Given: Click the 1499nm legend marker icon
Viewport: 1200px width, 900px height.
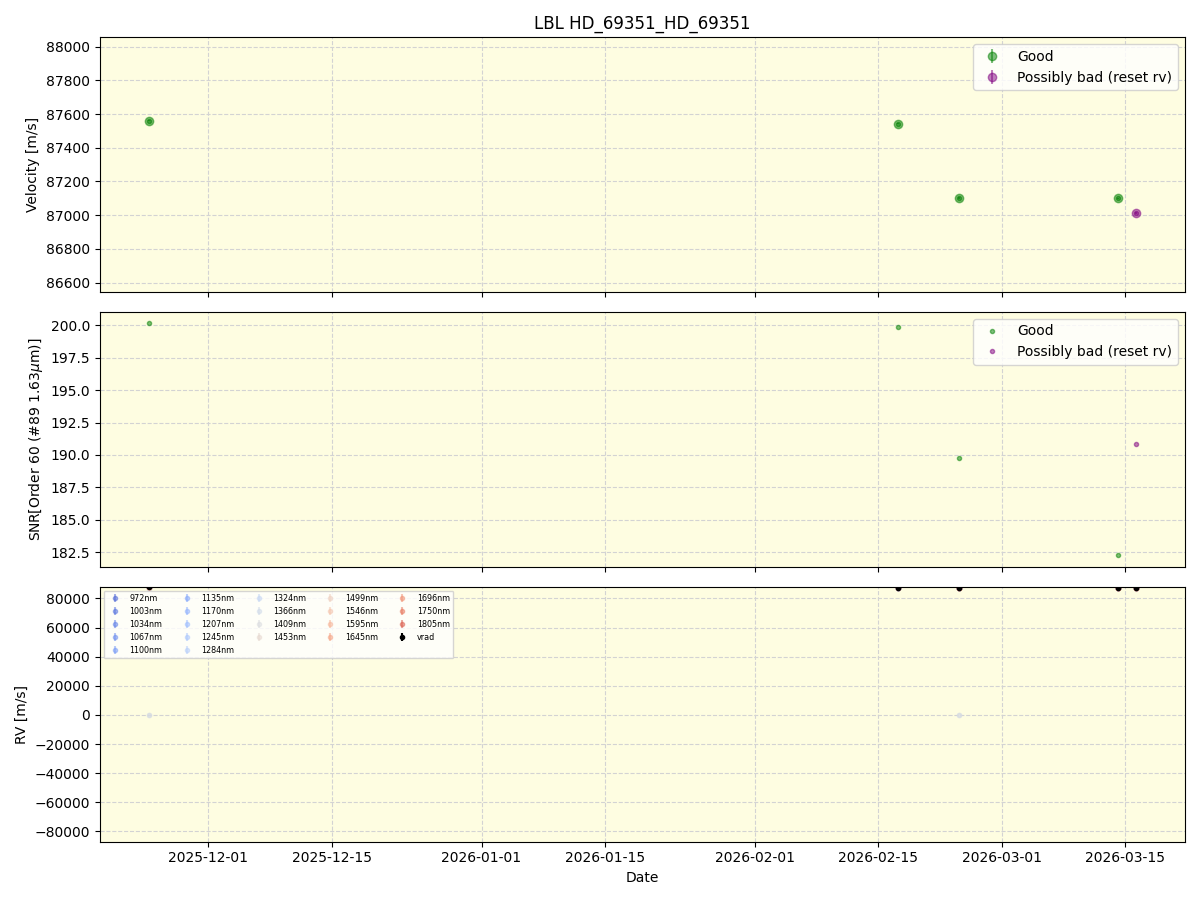Looking at the screenshot, I should click(x=330, y=598).
